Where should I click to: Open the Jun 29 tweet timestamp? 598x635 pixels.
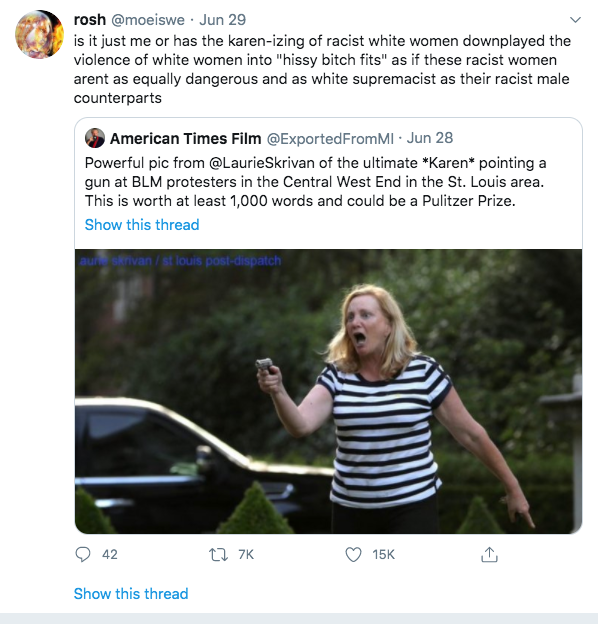point(222,20)
